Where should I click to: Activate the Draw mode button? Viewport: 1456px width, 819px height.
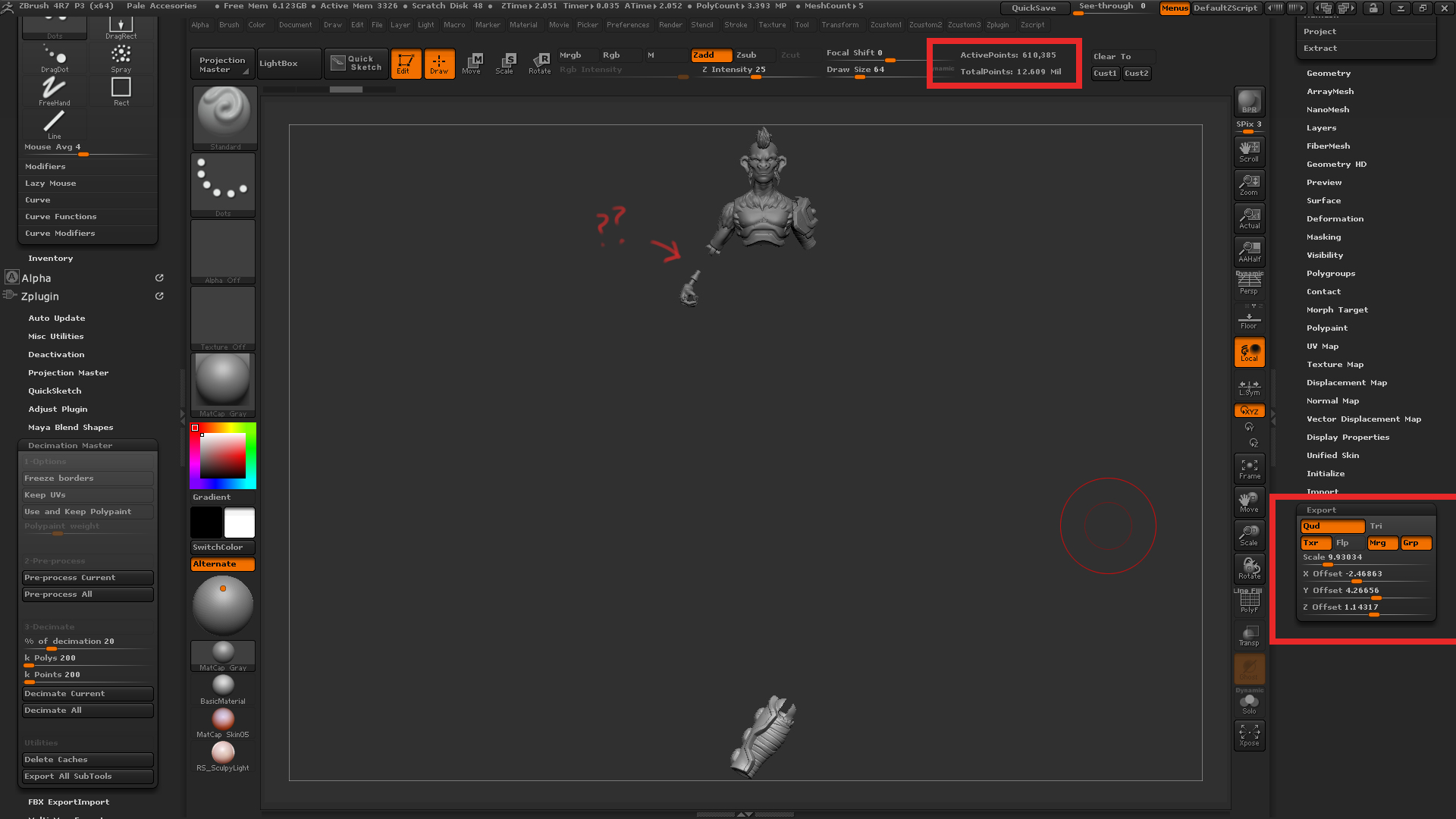click(439, 64)
